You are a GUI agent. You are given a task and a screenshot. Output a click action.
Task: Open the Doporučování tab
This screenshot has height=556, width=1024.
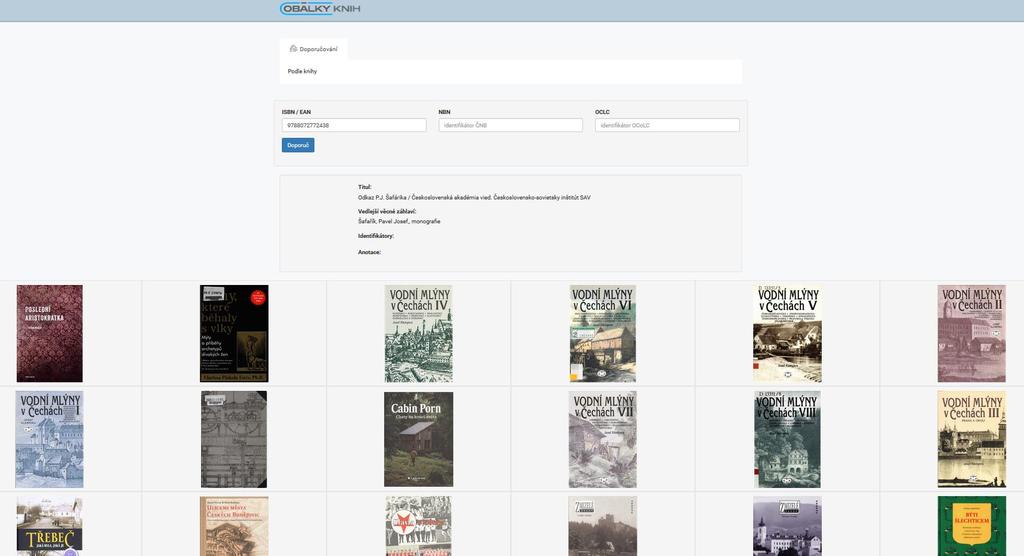(313, 49)
